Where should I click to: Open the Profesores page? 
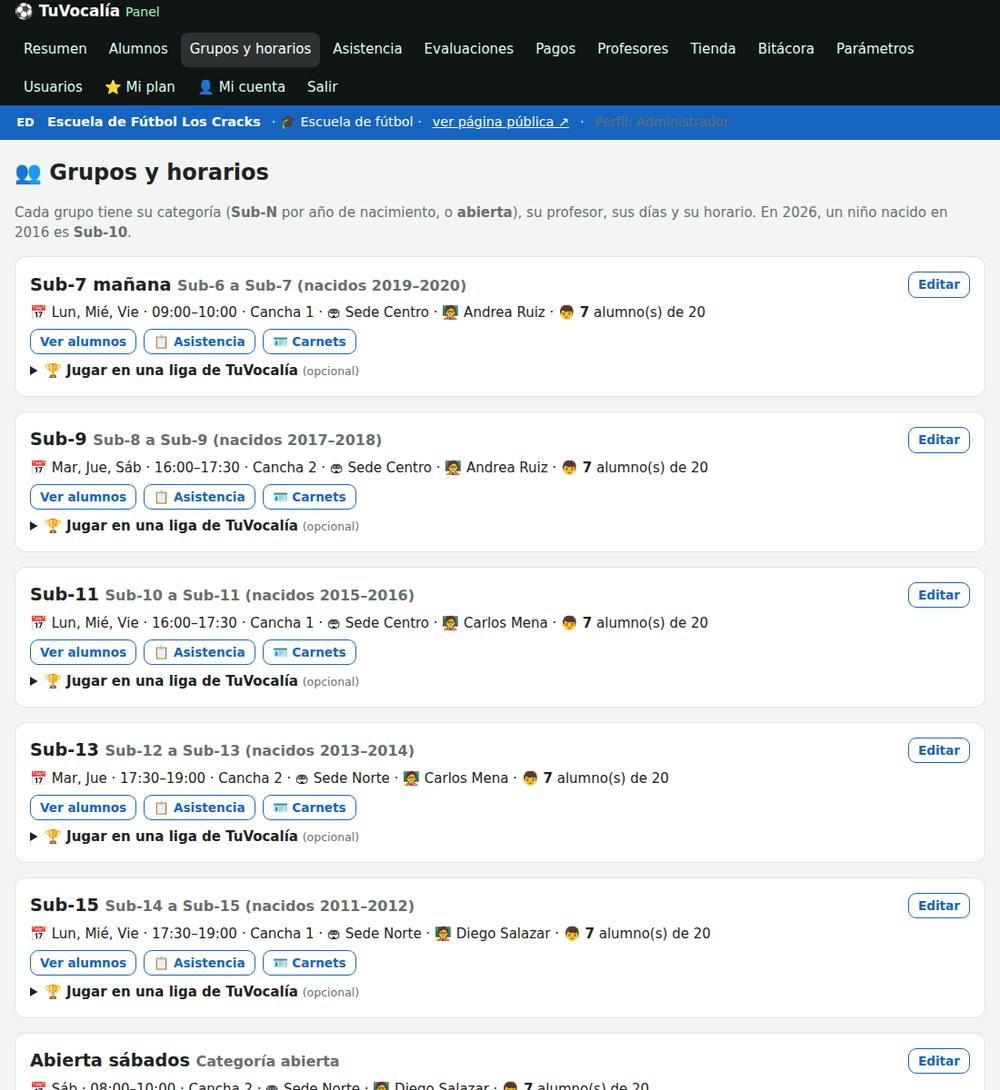(x=632, y=49)
